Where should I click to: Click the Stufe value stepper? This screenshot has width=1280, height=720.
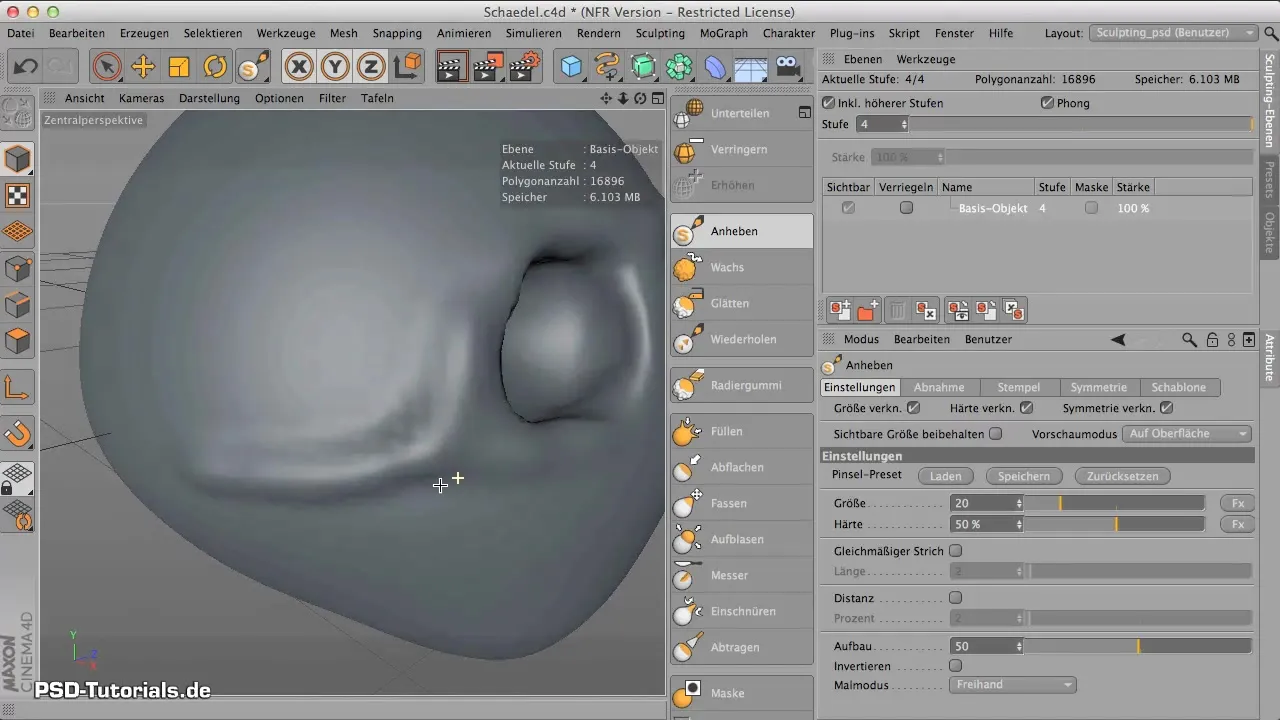[904, 124]
